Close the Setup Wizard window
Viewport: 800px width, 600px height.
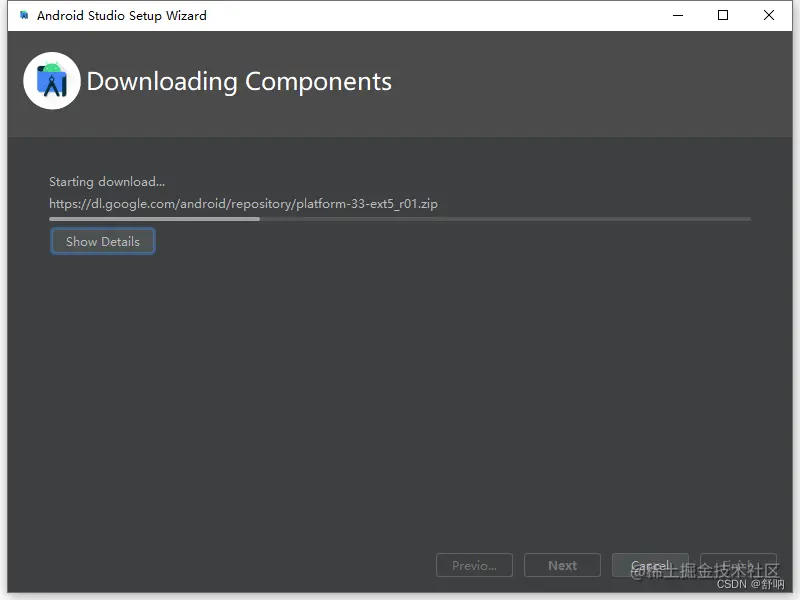[x=769, y=15]
